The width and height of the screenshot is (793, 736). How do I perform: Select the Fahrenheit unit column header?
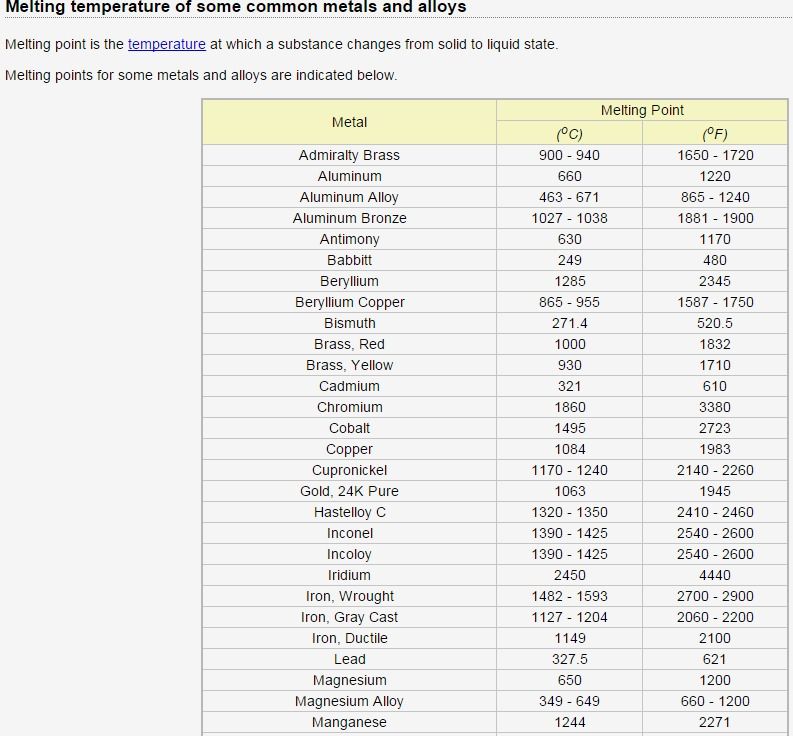tap(714, 134)
